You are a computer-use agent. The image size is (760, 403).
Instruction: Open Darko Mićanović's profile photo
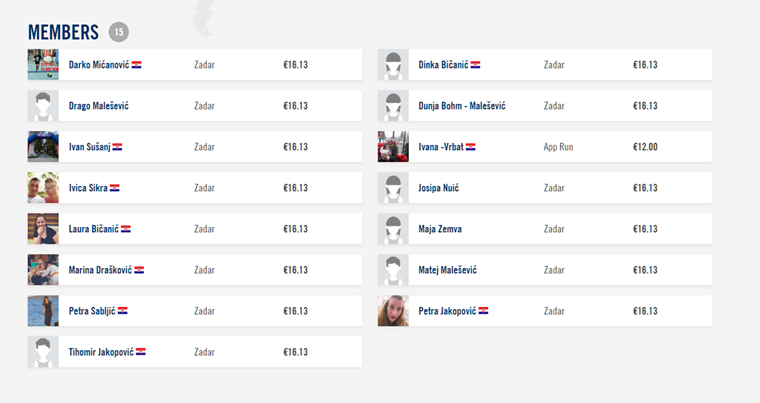pyautogui.click(x=43, y=64)
